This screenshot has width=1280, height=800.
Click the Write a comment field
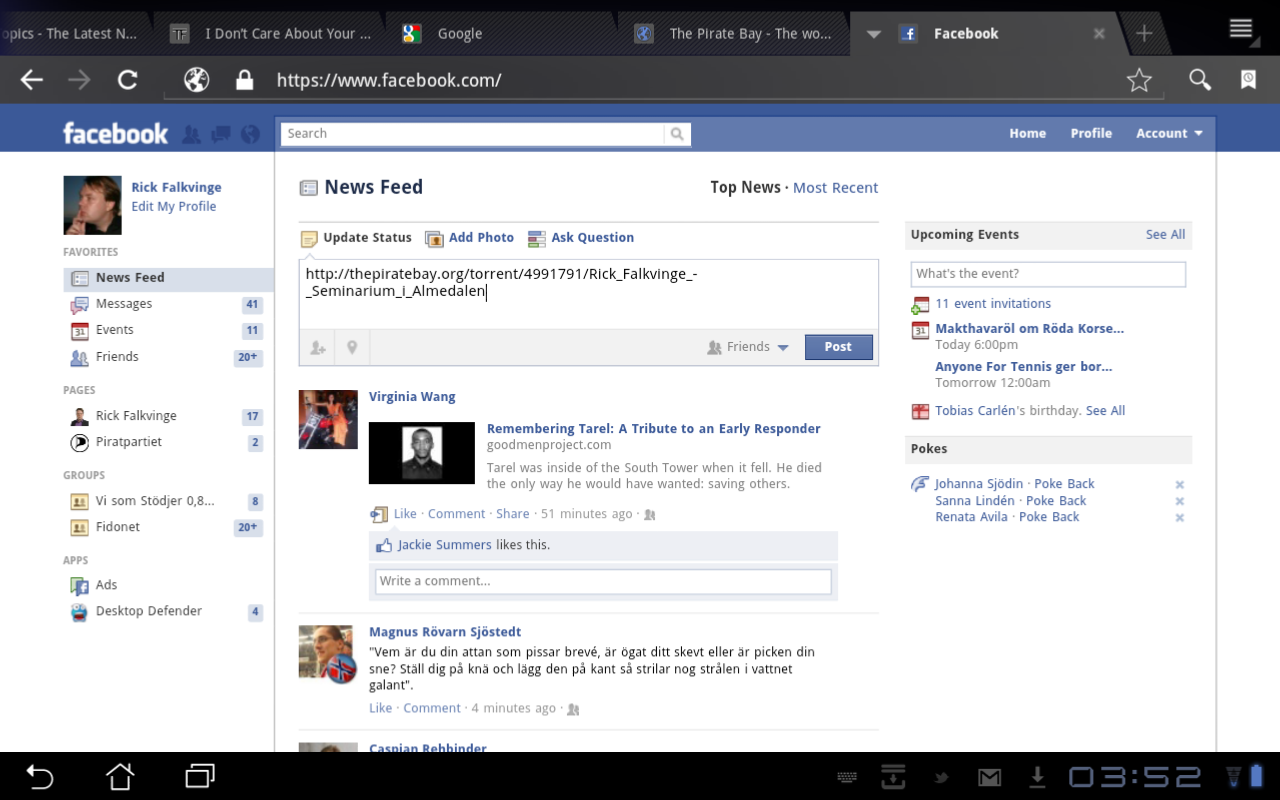coord(603,581)
